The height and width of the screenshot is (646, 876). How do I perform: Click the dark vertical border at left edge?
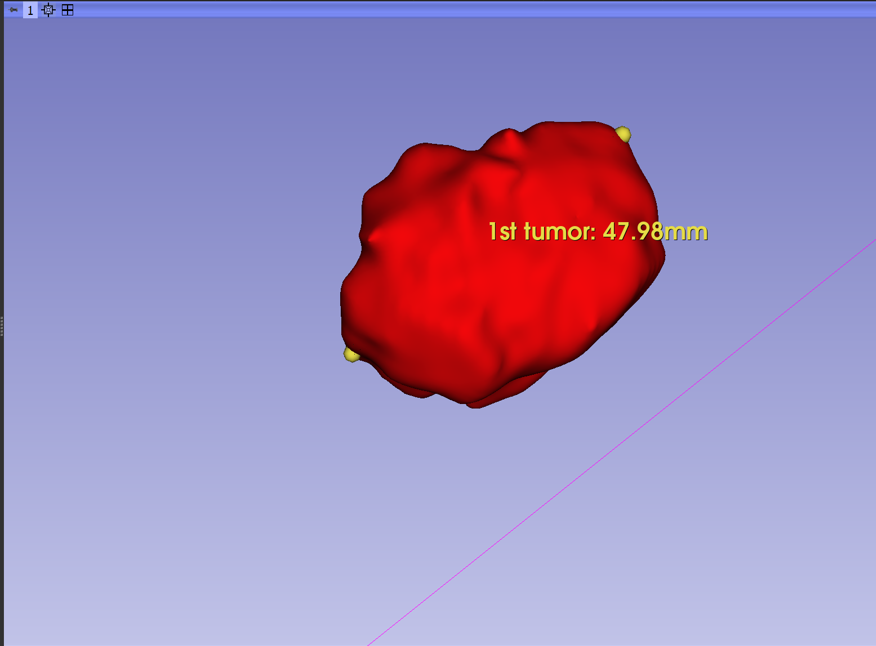click(x=2, y=168)
